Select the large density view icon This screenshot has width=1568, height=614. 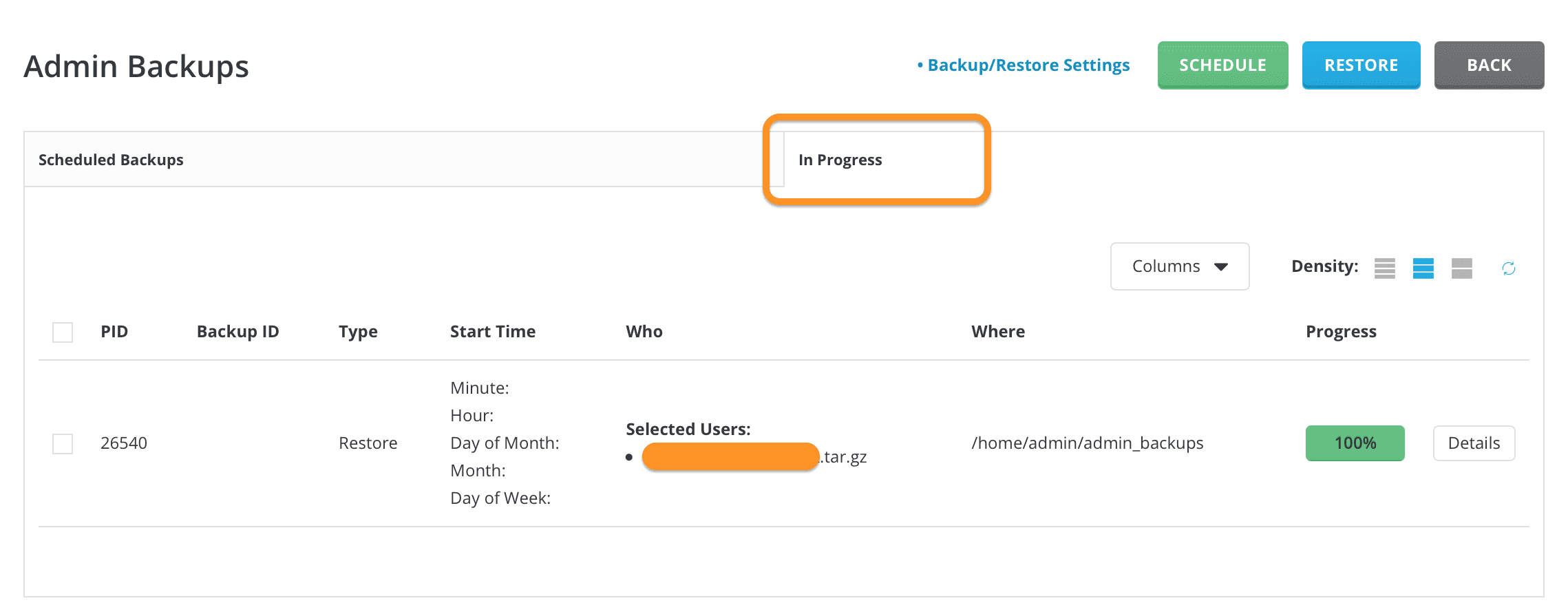[1462, 268]
